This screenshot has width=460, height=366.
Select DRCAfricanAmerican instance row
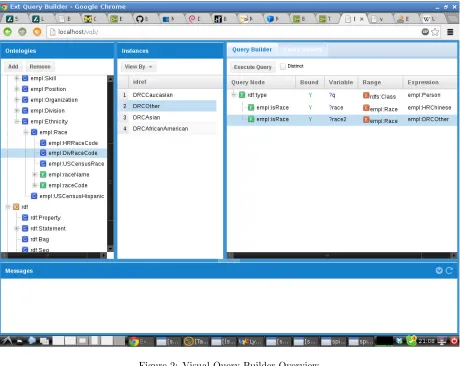(x=168, y=129)
